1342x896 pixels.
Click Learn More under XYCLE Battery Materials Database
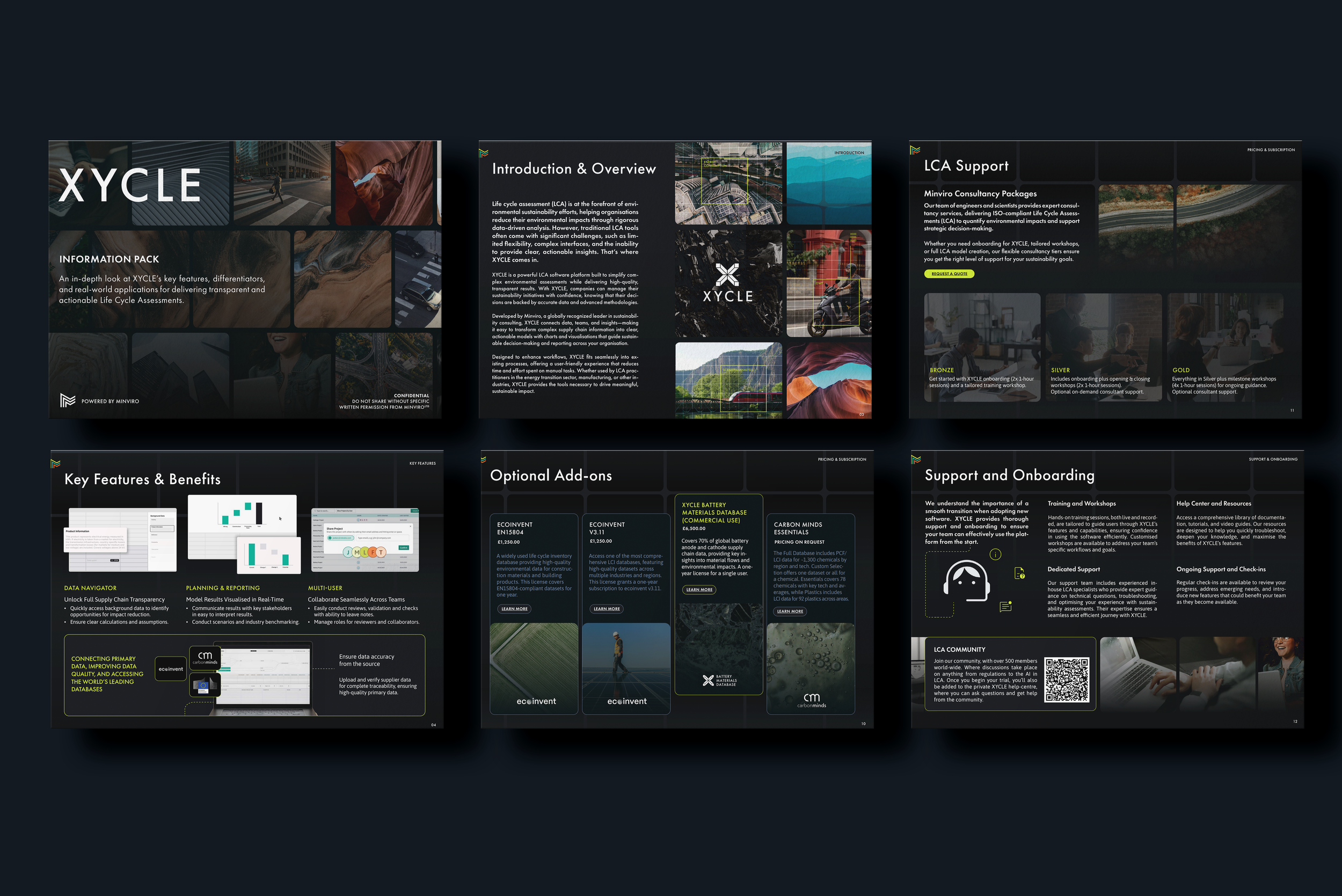coord(699,589)
